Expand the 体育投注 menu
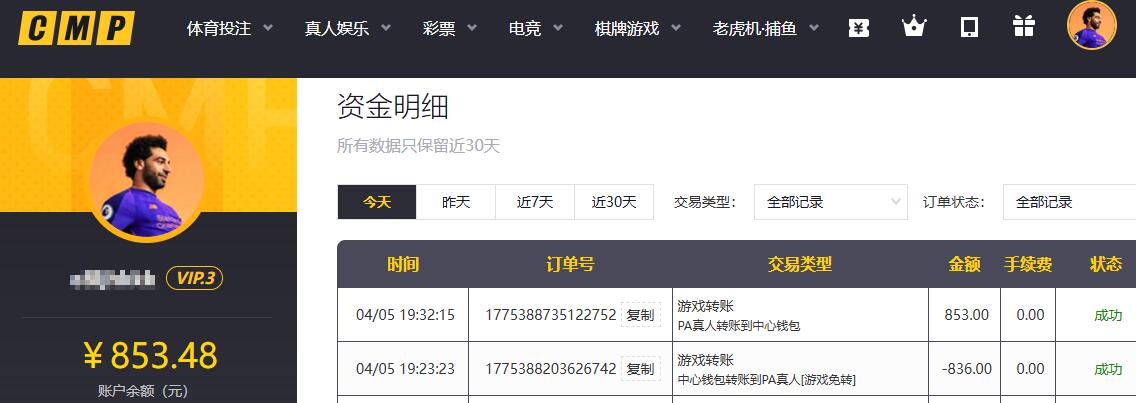Viewport: 1136px width, 403px height. [x=229, y=29]
